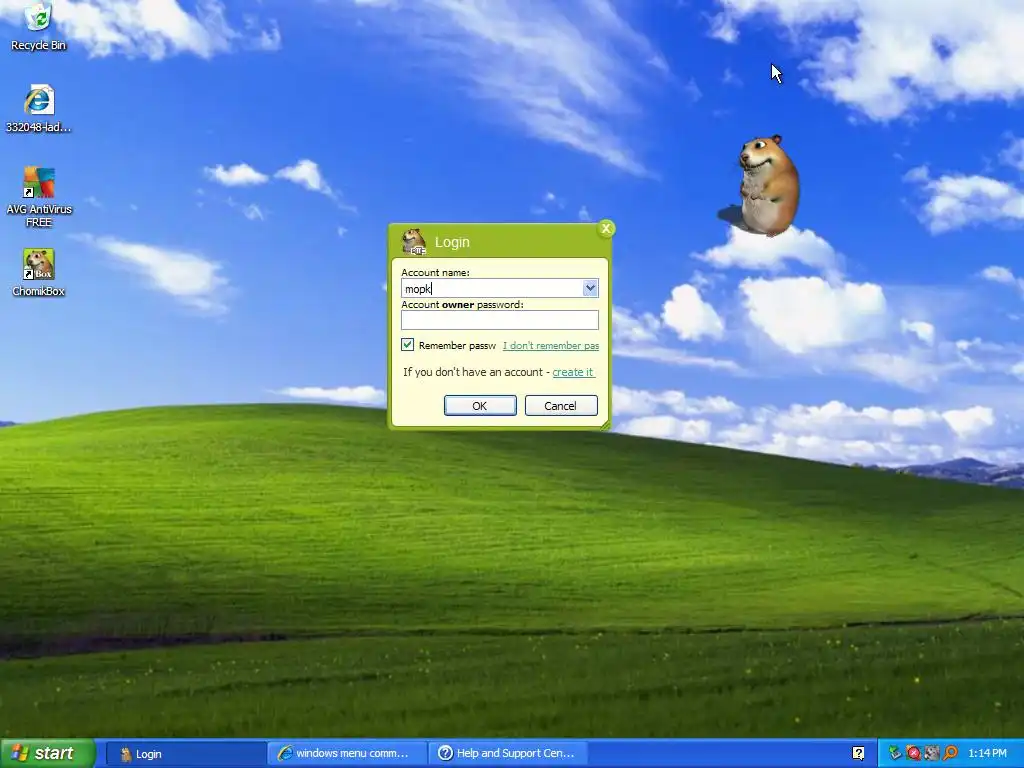Dismiss the dialog with Cancel button
This screenshot has height=768, width=1024.
click(561, 406)
